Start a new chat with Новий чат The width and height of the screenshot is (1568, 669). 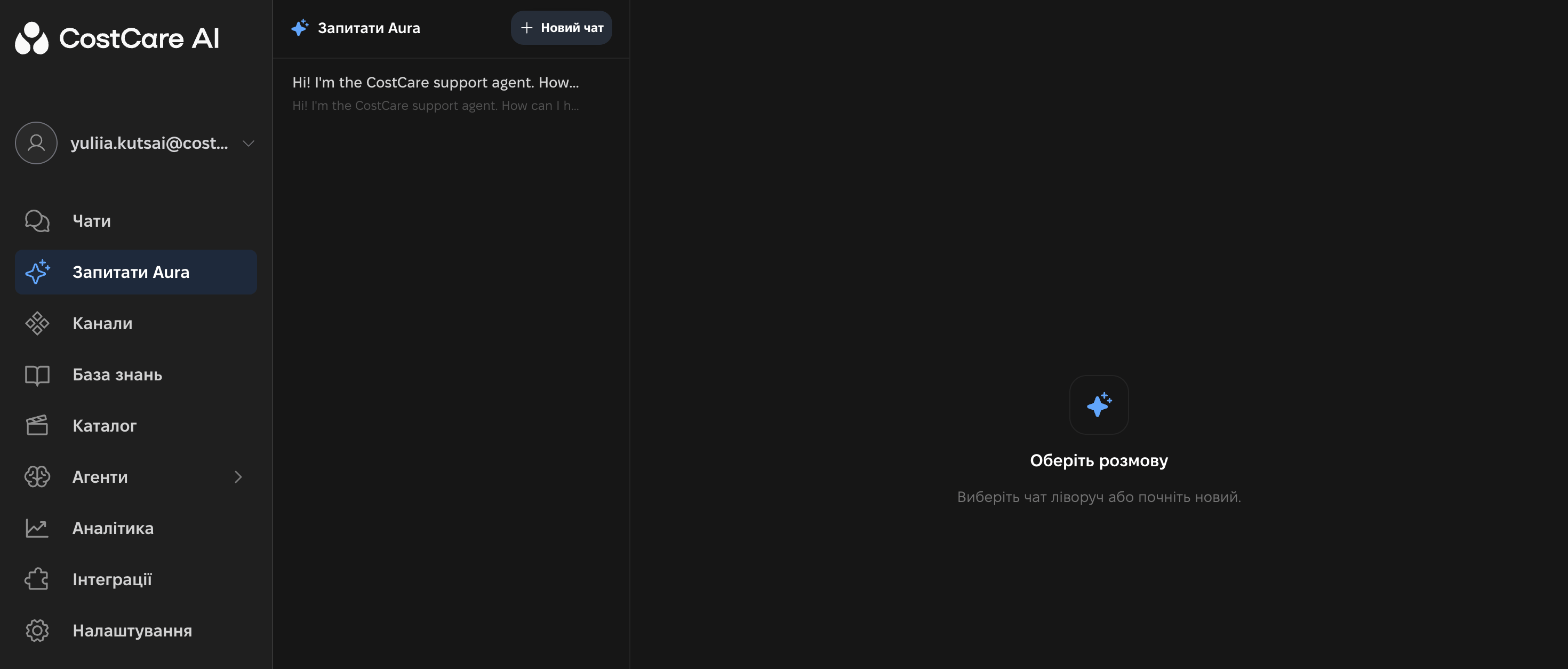(561, 27)
